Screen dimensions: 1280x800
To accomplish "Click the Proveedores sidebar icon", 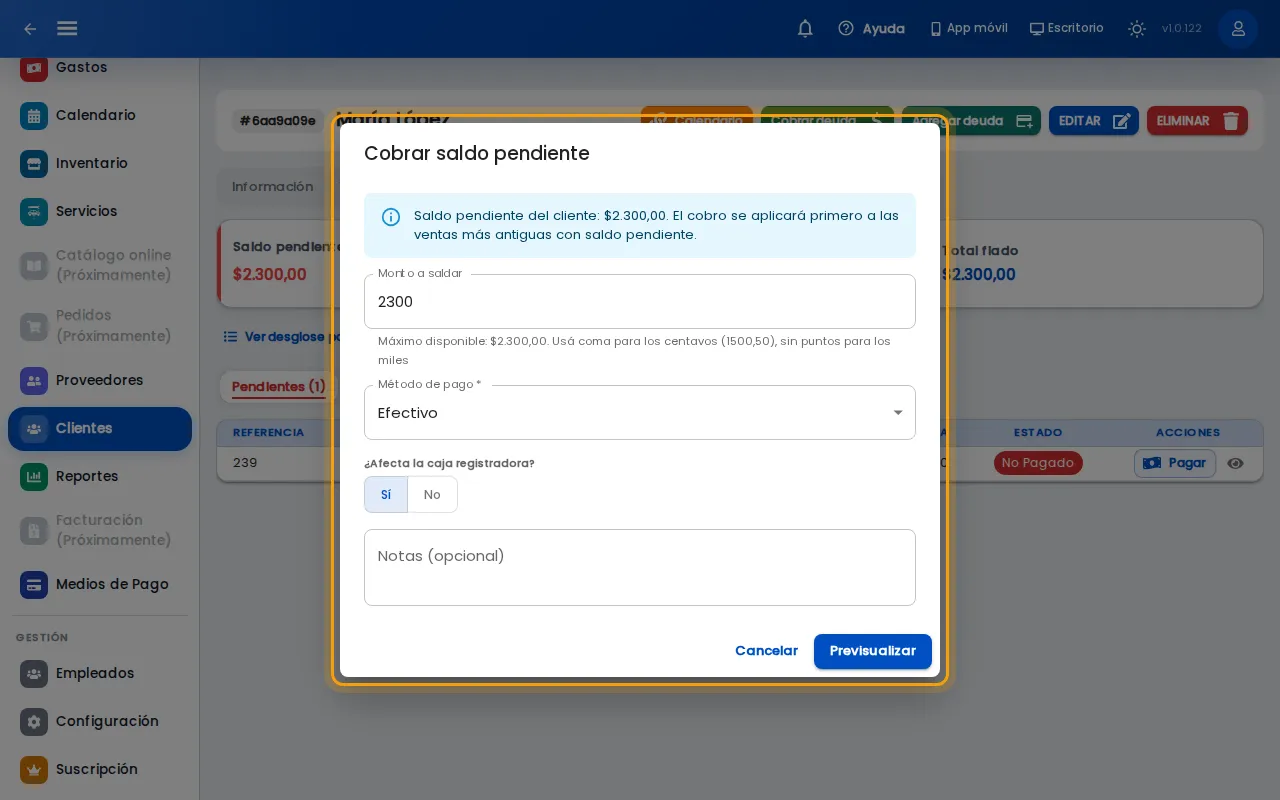I will click(34, 380).
